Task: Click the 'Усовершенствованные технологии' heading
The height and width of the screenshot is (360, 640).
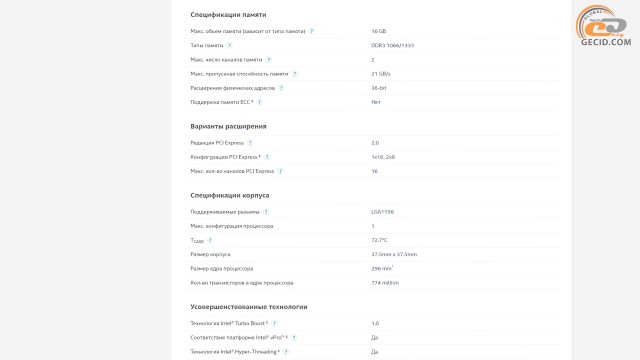Action: click(249, 307)
